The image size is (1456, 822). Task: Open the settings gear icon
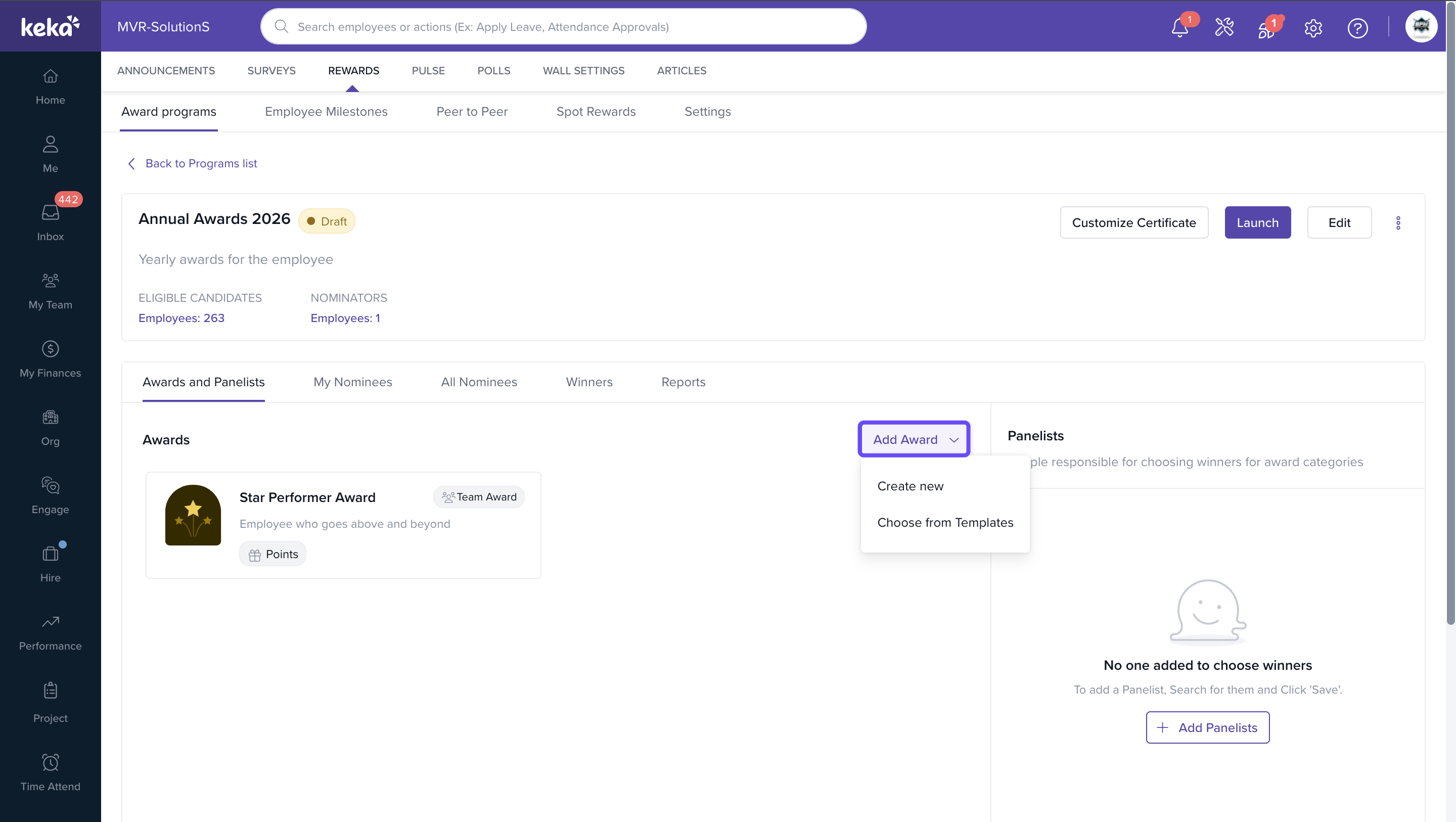click(x=1312, y=28)
